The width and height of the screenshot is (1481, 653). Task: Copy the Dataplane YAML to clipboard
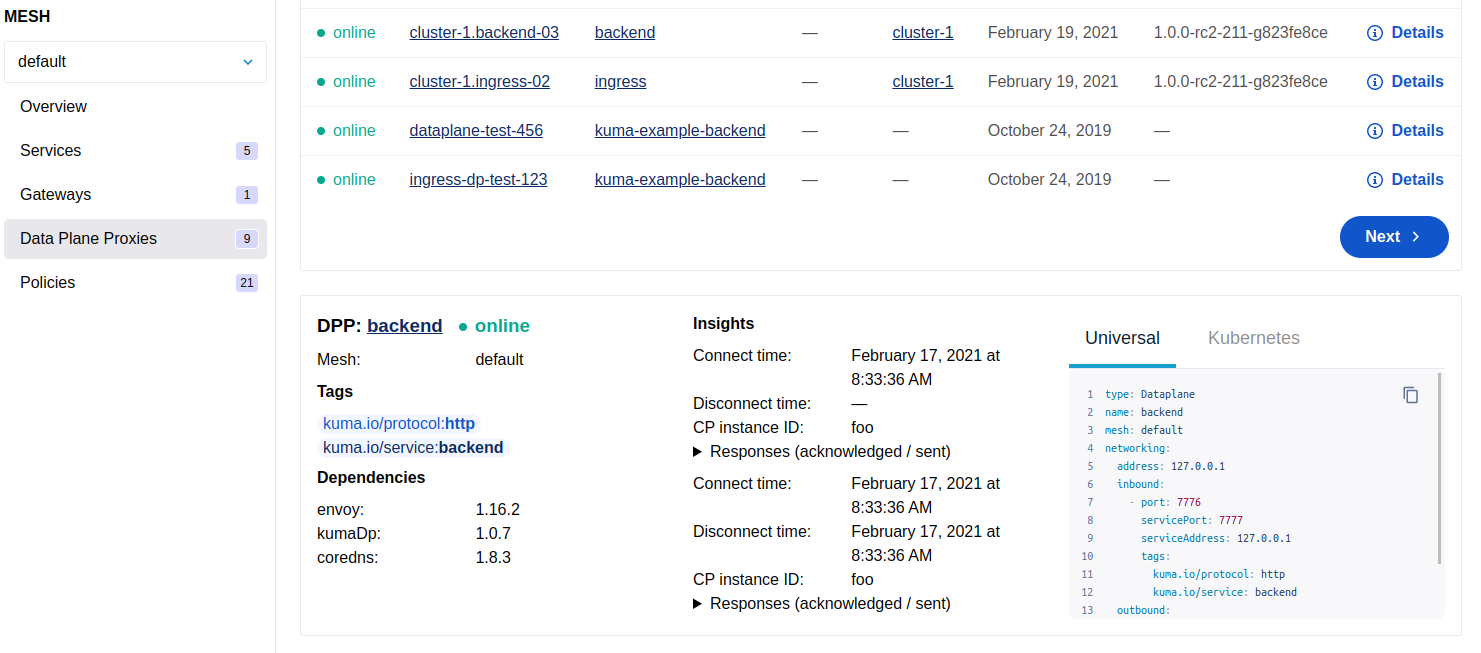coord(1411,395)
